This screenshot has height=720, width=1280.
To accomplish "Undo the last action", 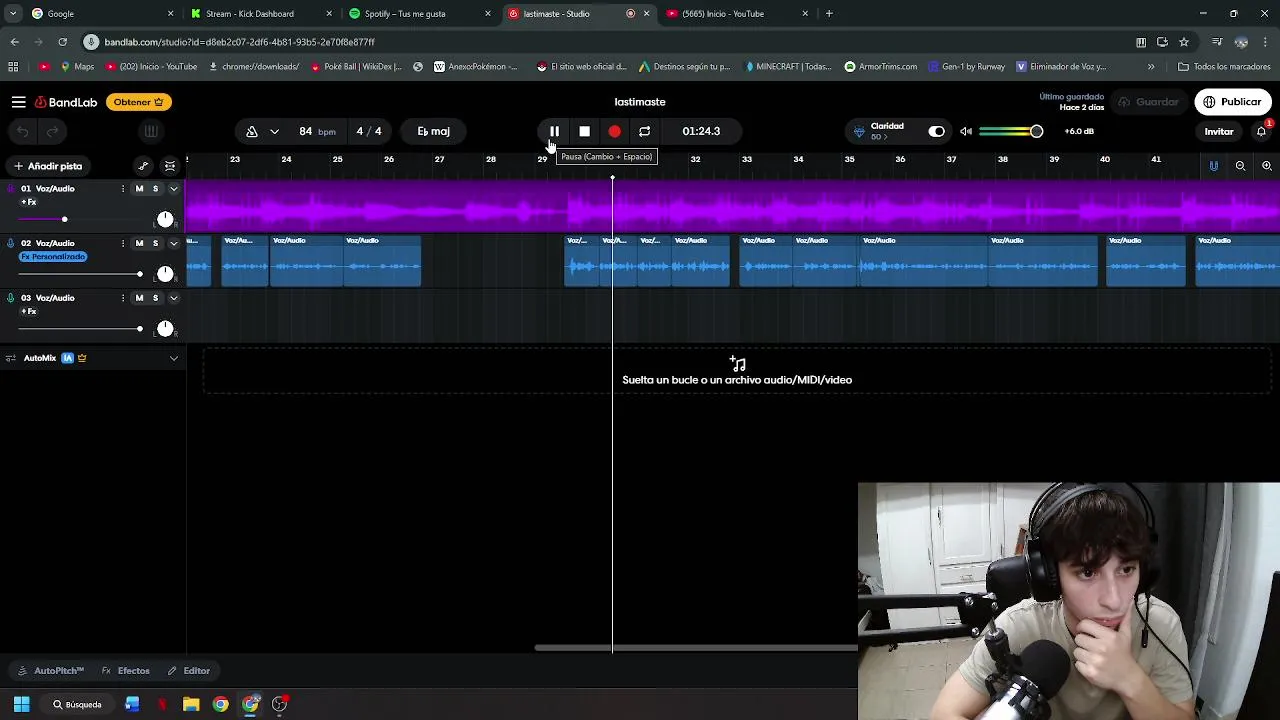I will click(x=22, y=131).
